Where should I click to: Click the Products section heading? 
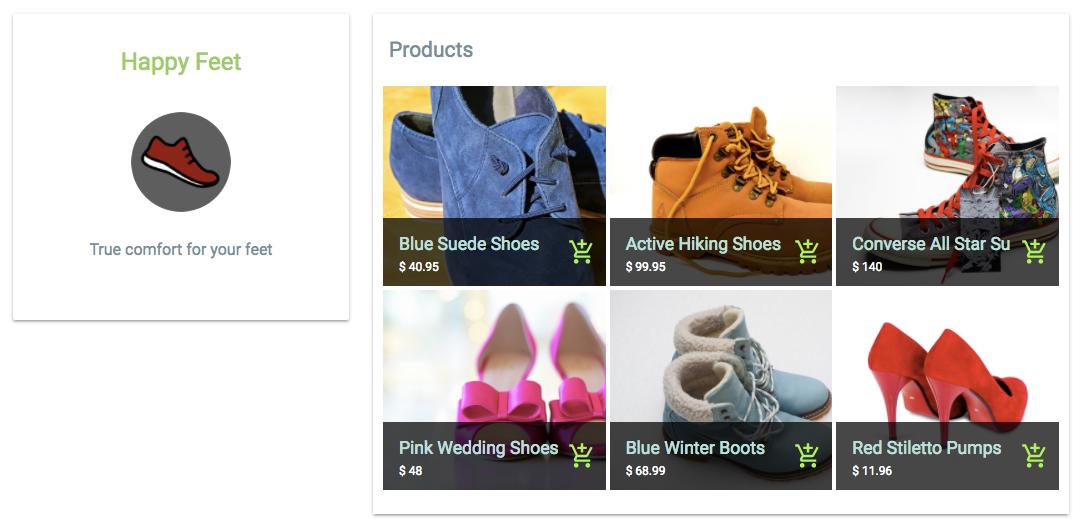[x=431, y=50]
